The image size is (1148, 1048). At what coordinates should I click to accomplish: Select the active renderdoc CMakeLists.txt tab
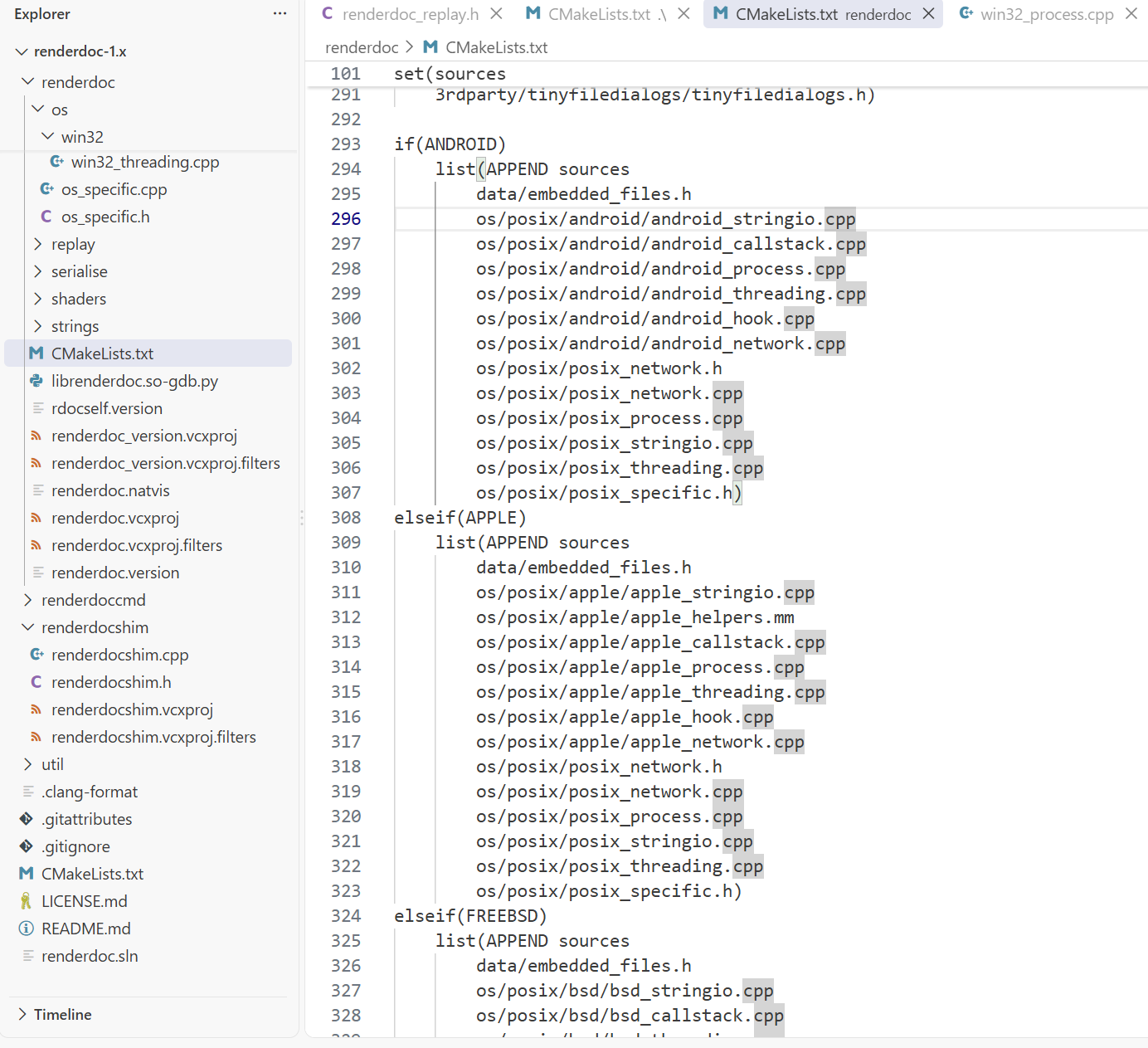click(823, 14)
